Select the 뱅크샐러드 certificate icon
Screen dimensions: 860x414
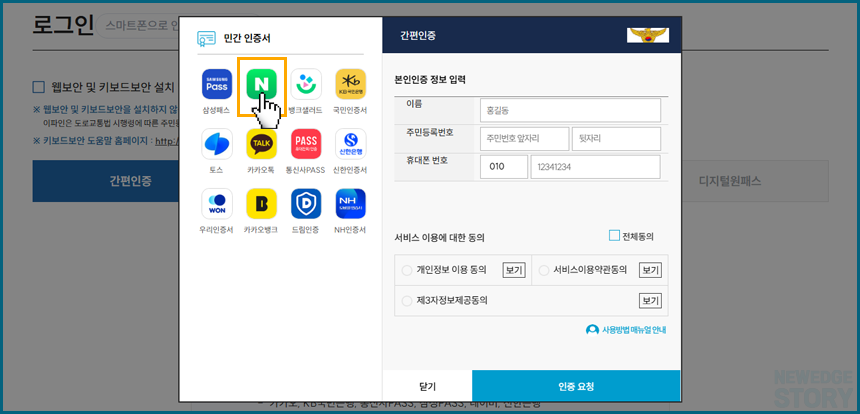[x=306, y=84]
